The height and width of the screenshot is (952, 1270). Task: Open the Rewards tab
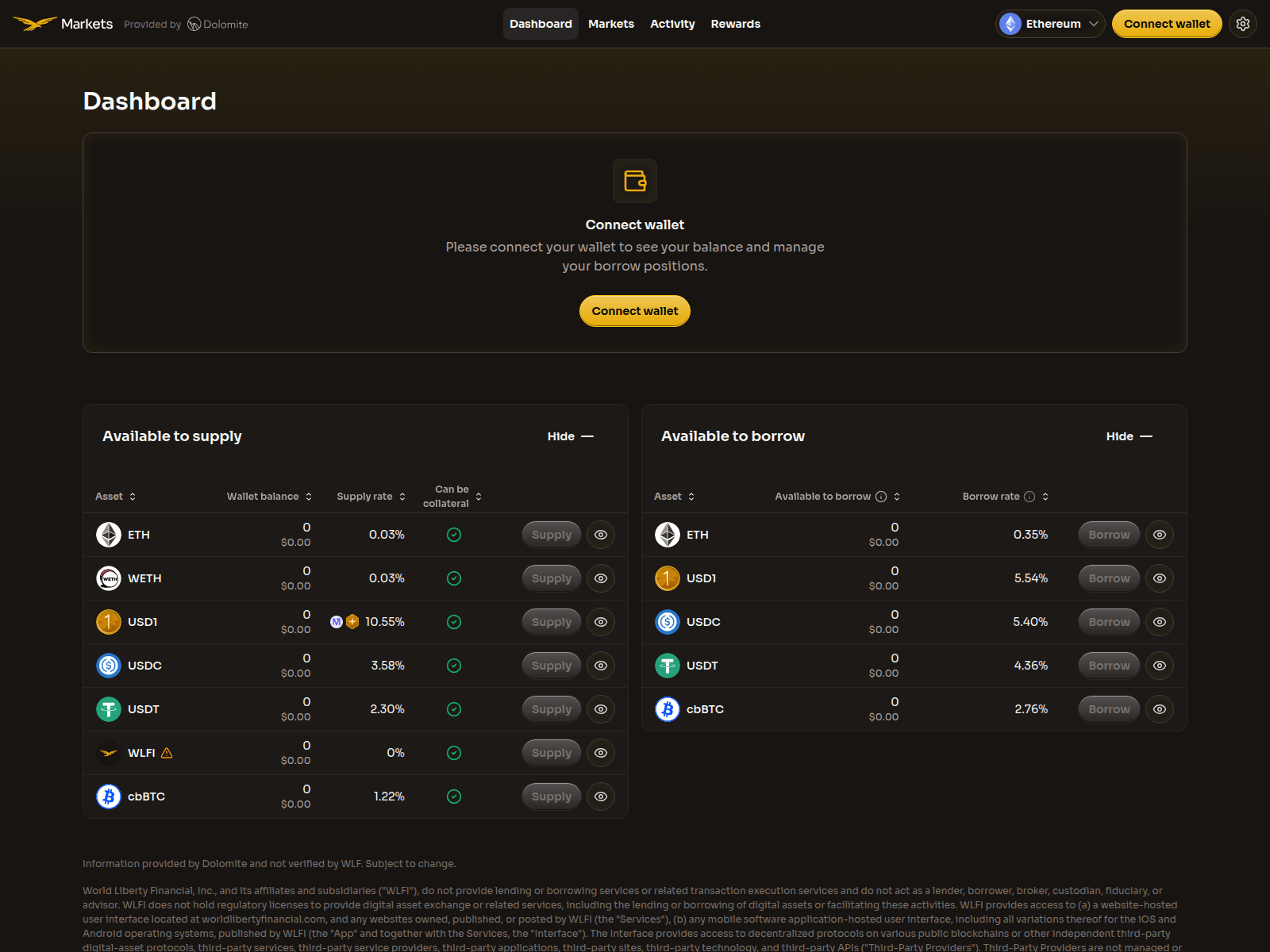[736, 24]
